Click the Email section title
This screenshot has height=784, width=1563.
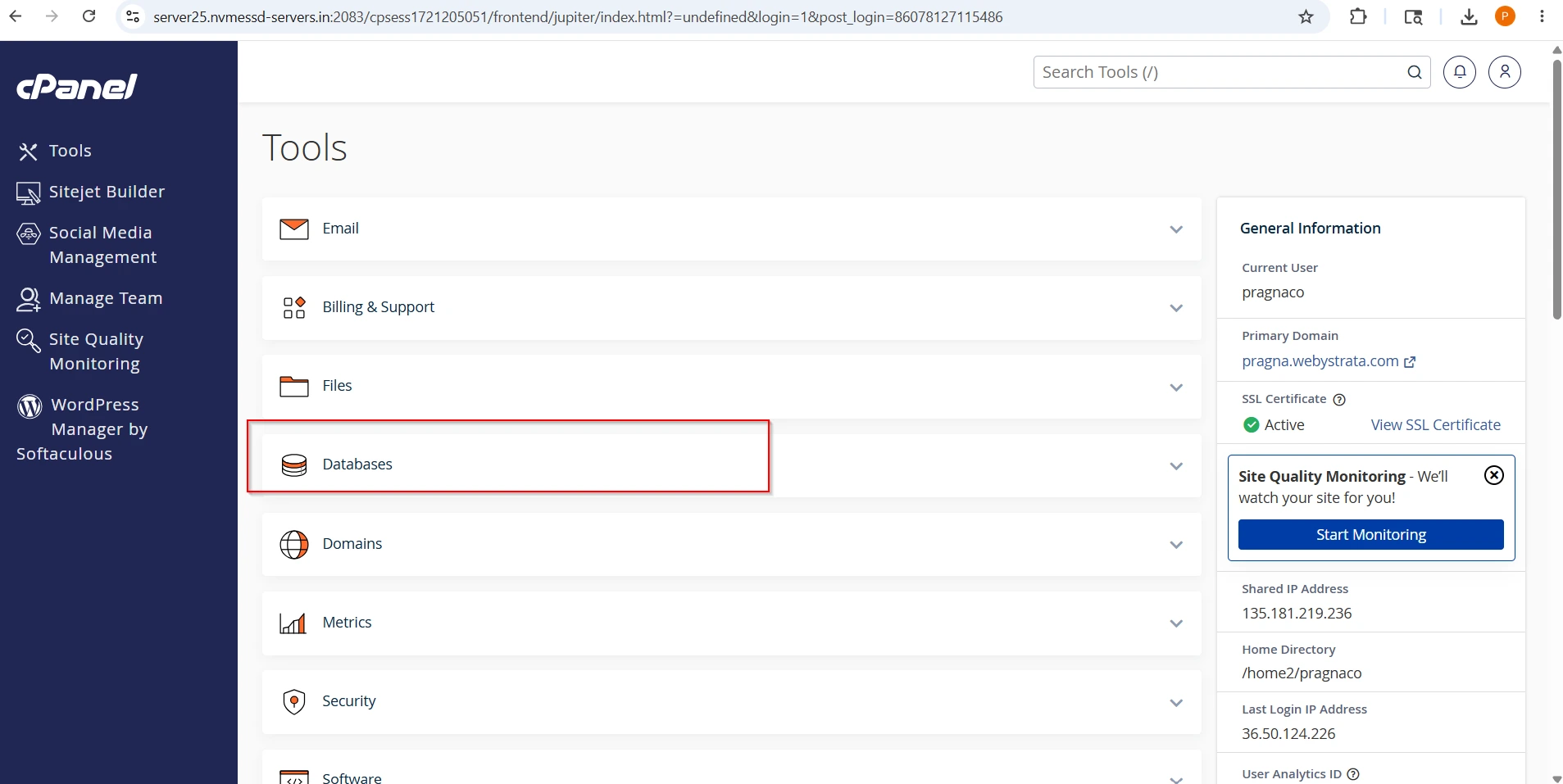coord(340,229)
